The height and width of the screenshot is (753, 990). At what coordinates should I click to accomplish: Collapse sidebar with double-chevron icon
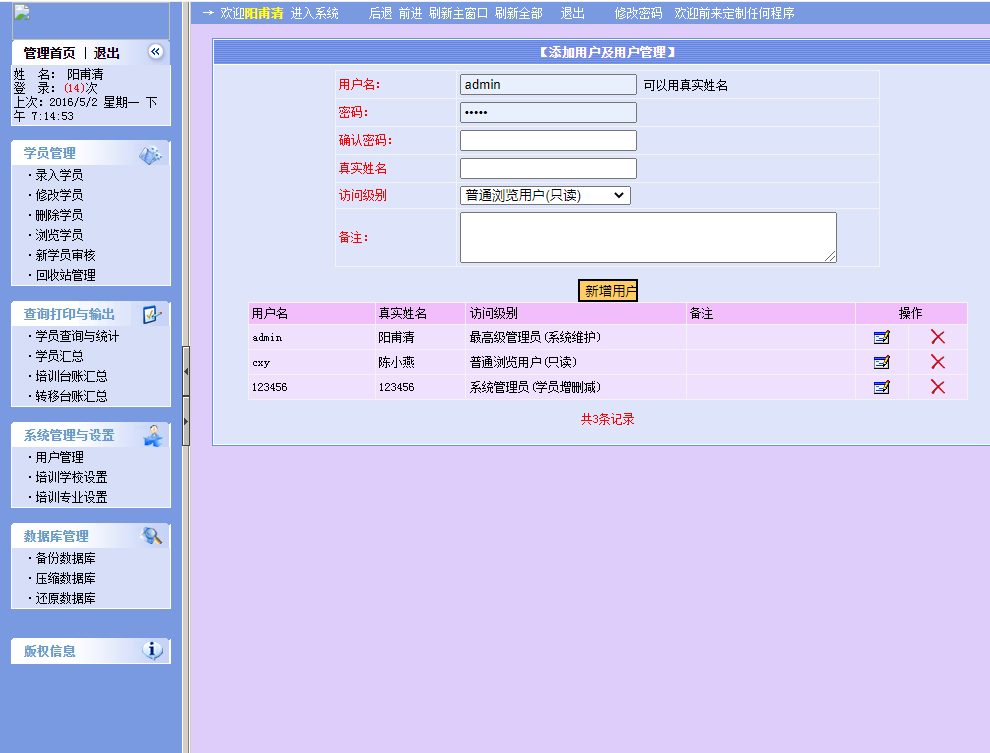155,52
